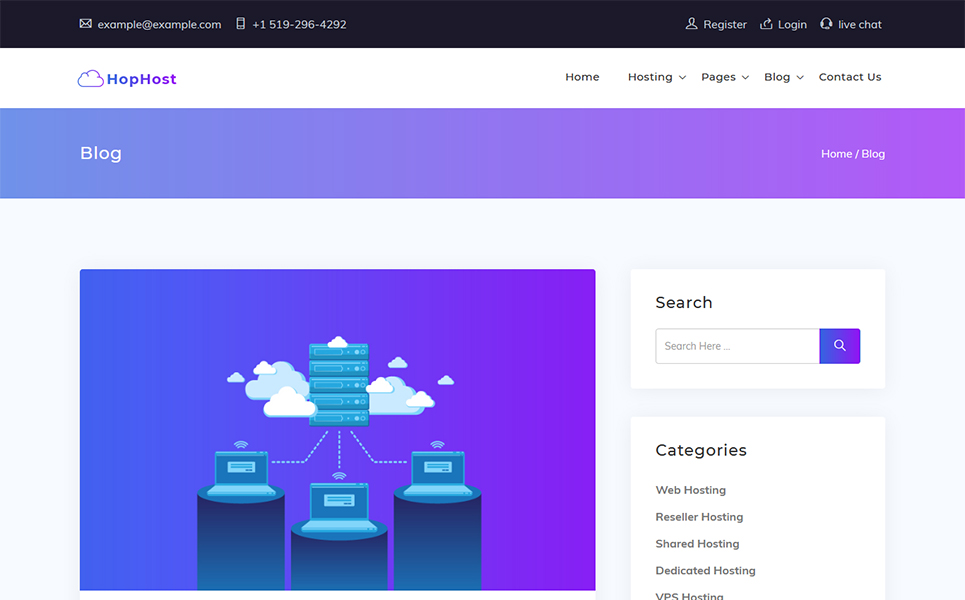Screen dimensions: 965x600
Task: Click the Search Here input field
Action: coord(737,346)
